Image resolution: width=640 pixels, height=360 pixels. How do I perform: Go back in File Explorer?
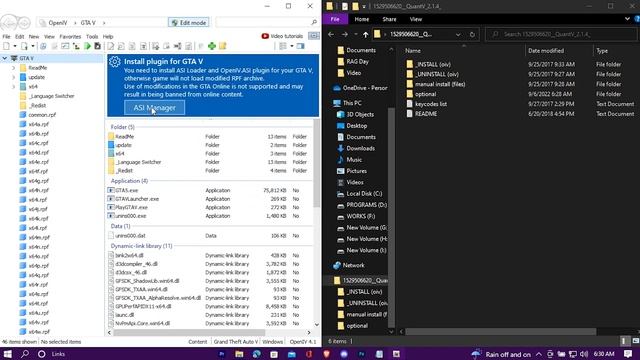click(x=331, y=35)
